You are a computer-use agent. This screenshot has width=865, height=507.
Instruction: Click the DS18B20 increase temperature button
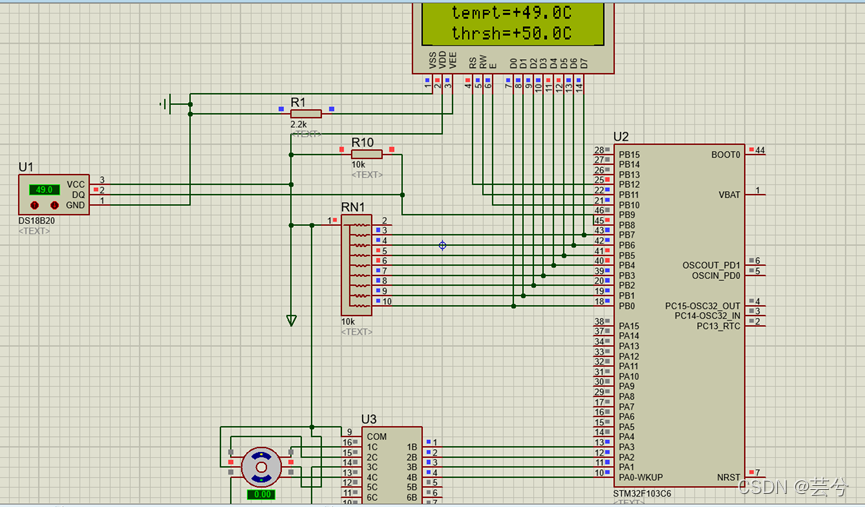(x=54, y=205)
